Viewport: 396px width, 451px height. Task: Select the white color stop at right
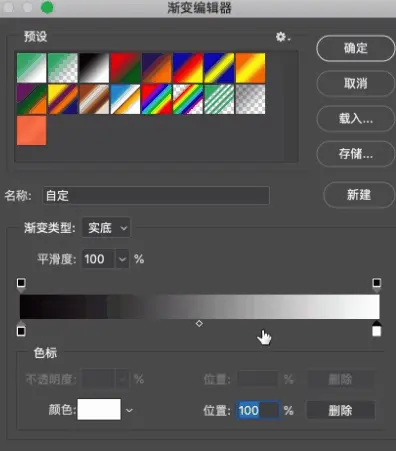(x=377, y=329)
